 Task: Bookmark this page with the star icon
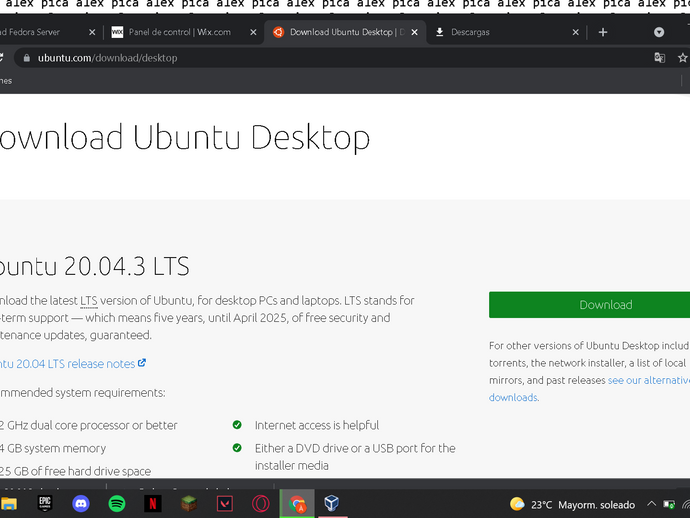coord(683,58)
